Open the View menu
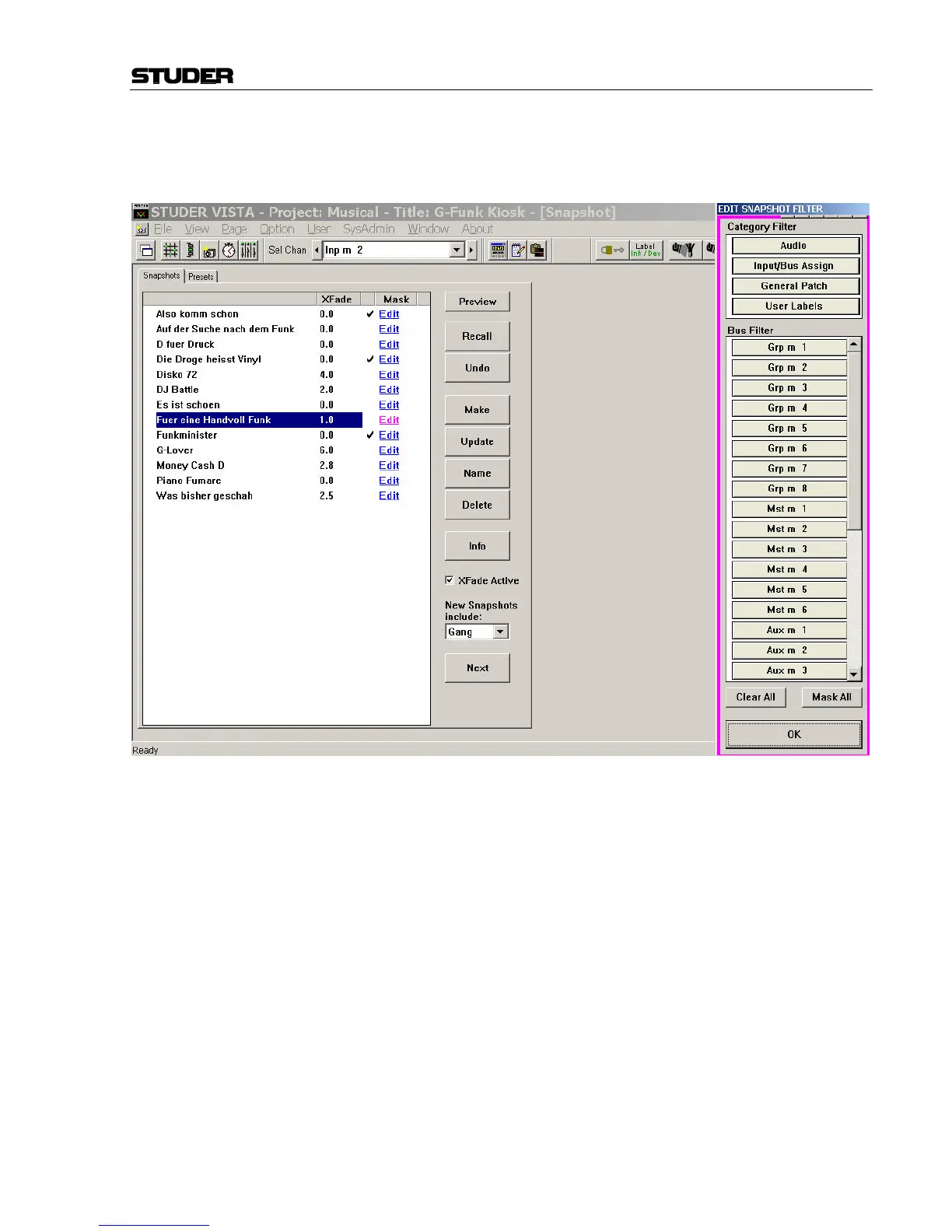This screenshot has width=952, height=1232. point(197,229)
